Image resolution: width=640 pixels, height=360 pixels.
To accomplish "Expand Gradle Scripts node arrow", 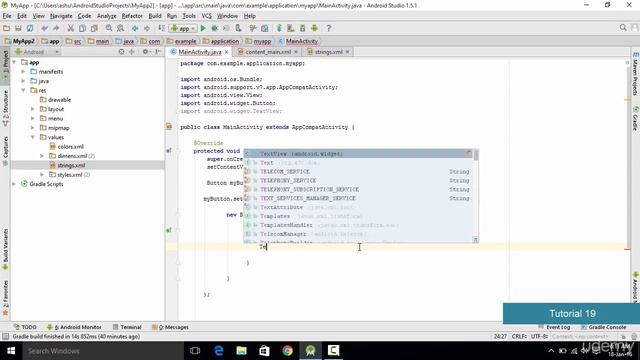I will tap(14, 184).
